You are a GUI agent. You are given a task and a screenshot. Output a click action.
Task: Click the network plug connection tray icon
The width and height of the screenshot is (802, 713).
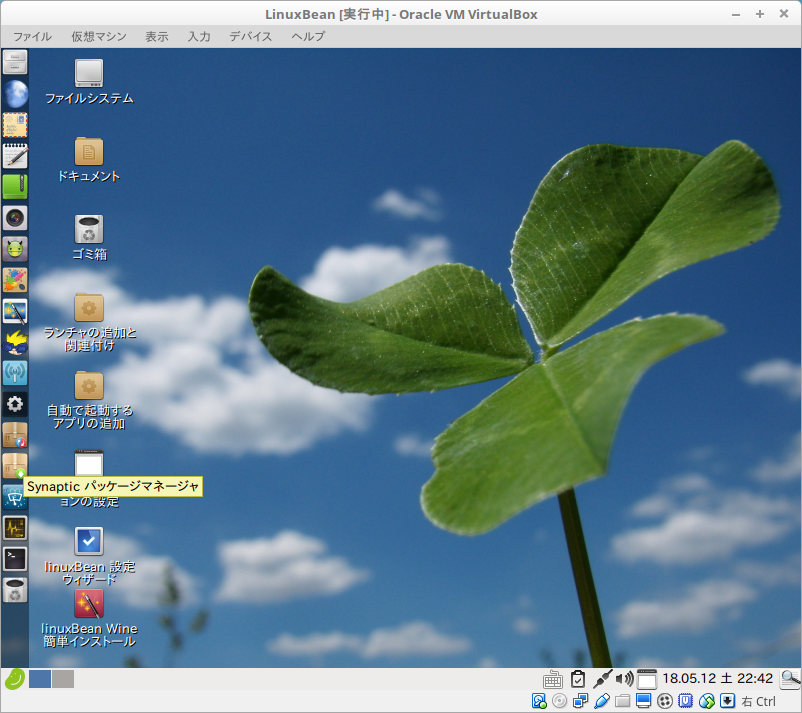tap(603, 679)
